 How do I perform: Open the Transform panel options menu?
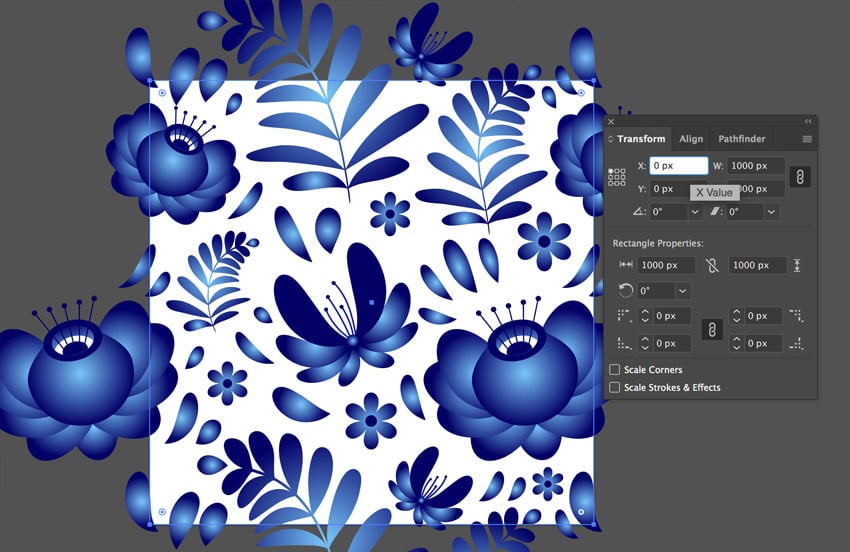tap(807, 139)
